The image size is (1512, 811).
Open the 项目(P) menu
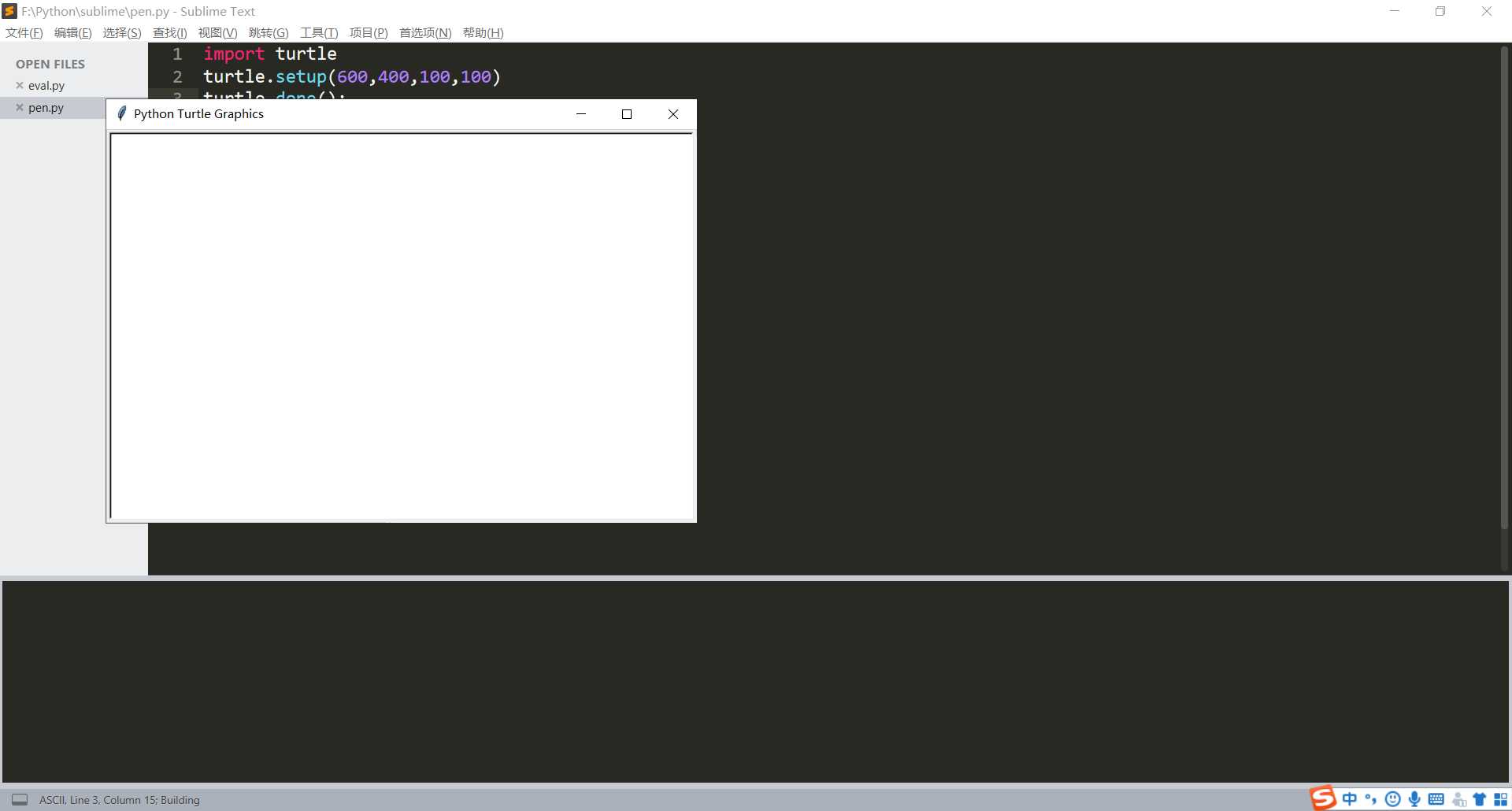369,32
